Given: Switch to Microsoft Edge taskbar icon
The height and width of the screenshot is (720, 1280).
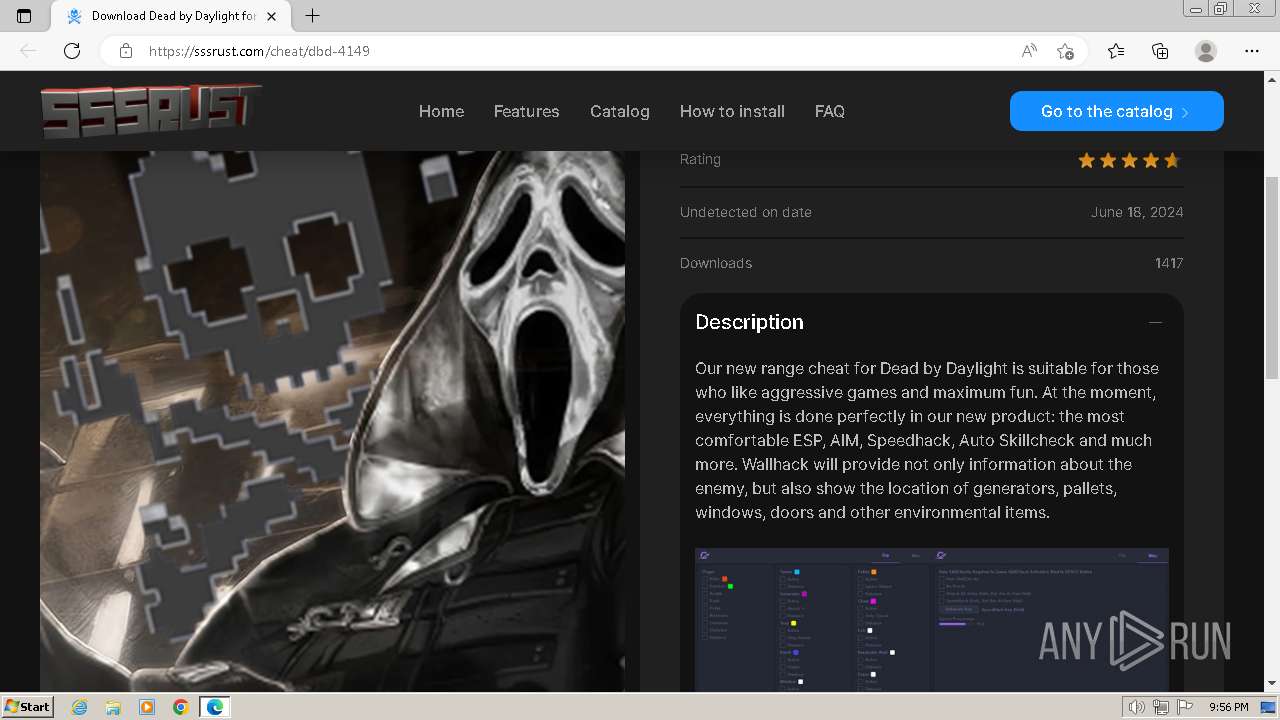Looking at the screenshot, I should tap(214, 707).
